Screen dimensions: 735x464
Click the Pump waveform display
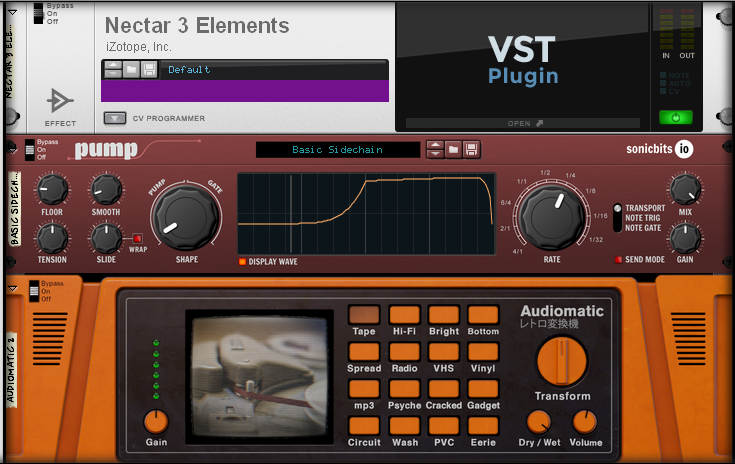(367, 214)
